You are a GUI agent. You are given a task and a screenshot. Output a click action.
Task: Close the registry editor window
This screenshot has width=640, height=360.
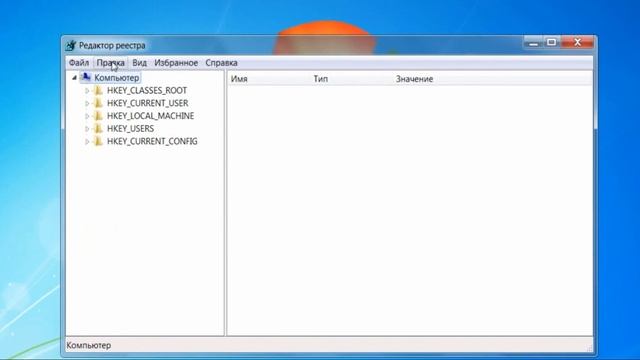(x=577, y=42)
